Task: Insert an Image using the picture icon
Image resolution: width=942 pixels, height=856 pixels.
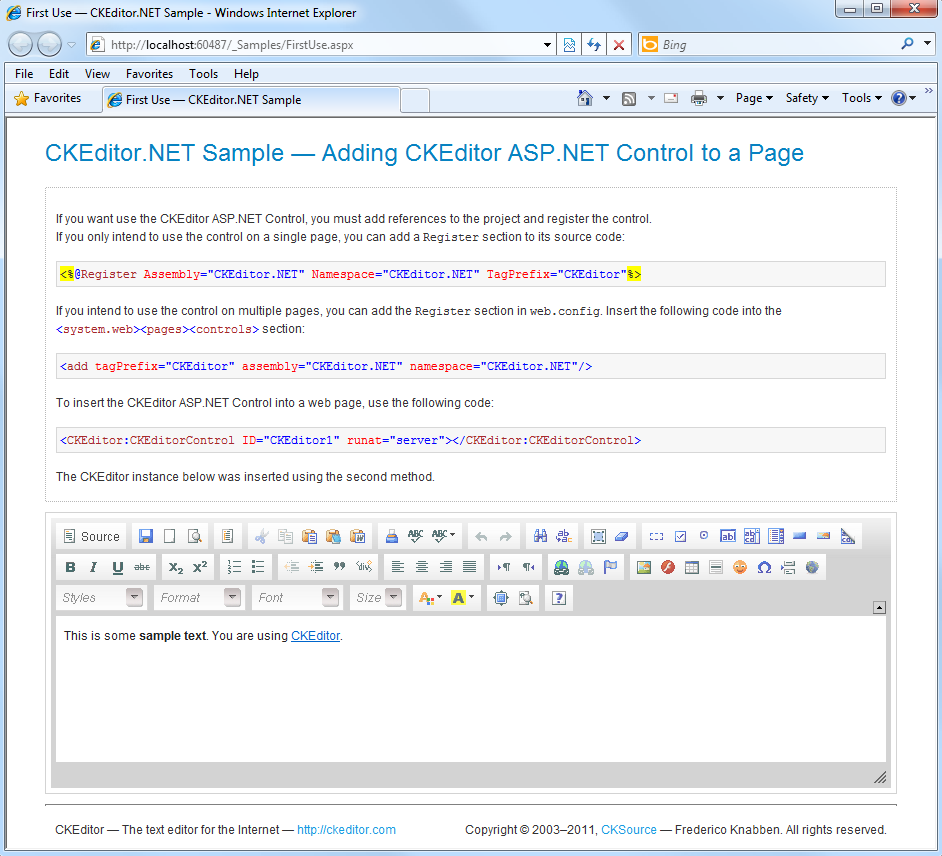Action: [x=643, y=567]
